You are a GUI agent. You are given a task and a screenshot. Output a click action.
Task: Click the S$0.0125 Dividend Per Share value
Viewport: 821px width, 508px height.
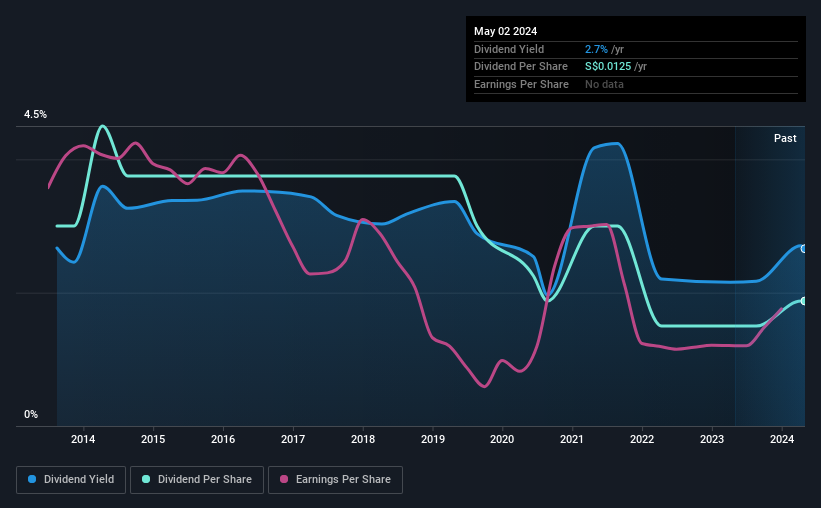pos(608,67)
